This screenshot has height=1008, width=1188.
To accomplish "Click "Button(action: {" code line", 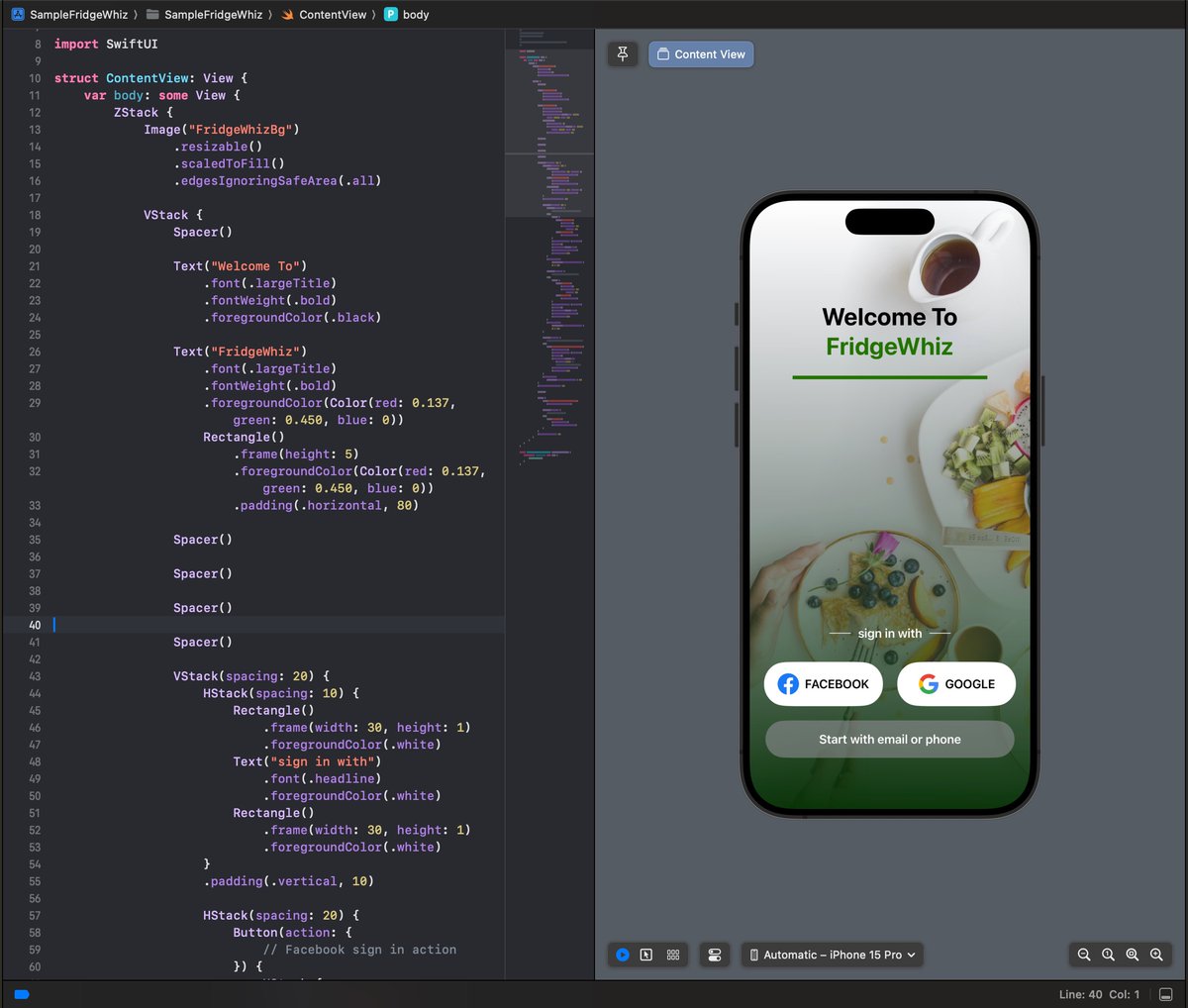I will click(292, 933).
